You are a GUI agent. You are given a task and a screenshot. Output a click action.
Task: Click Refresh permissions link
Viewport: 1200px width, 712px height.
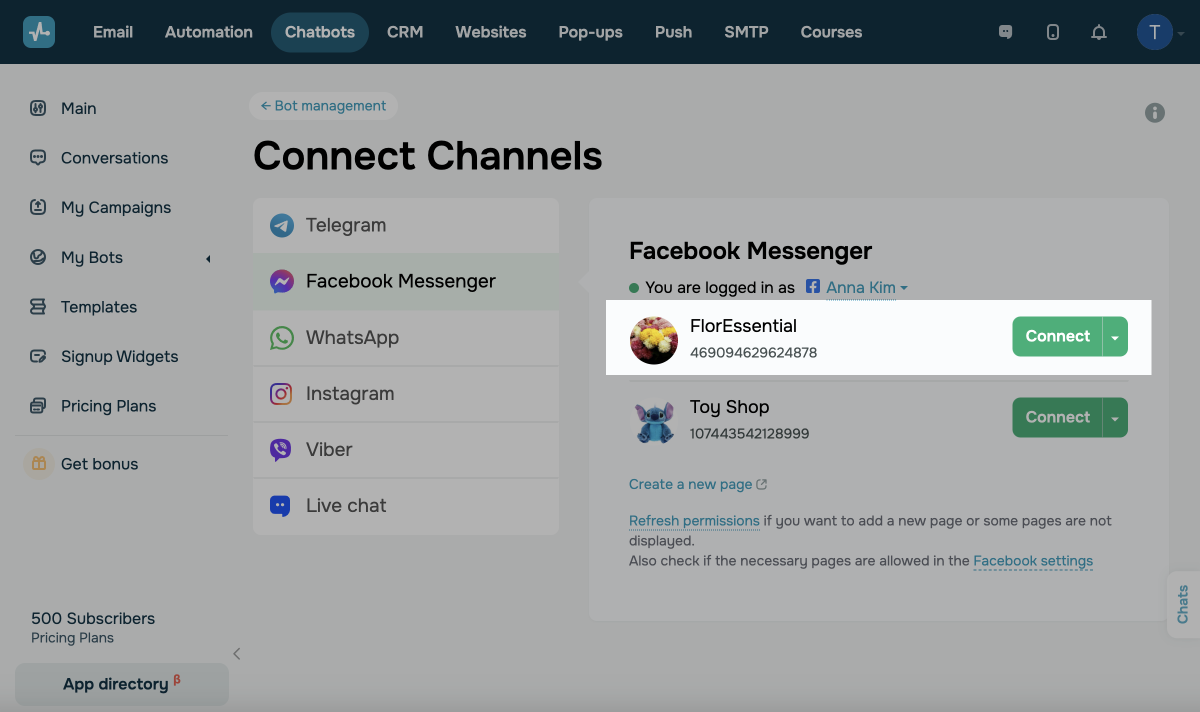click(694, 521)
